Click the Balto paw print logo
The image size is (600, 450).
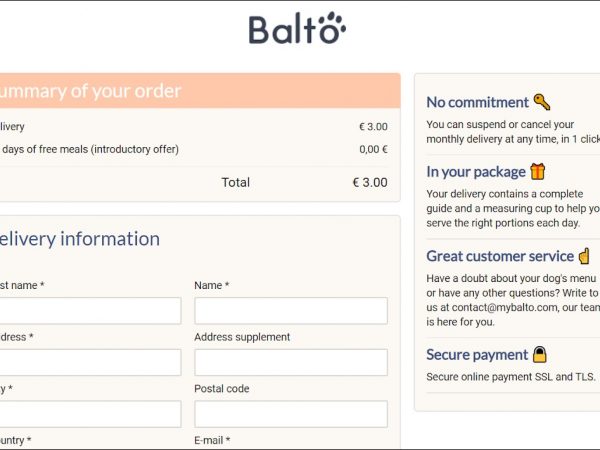(297, 28)
